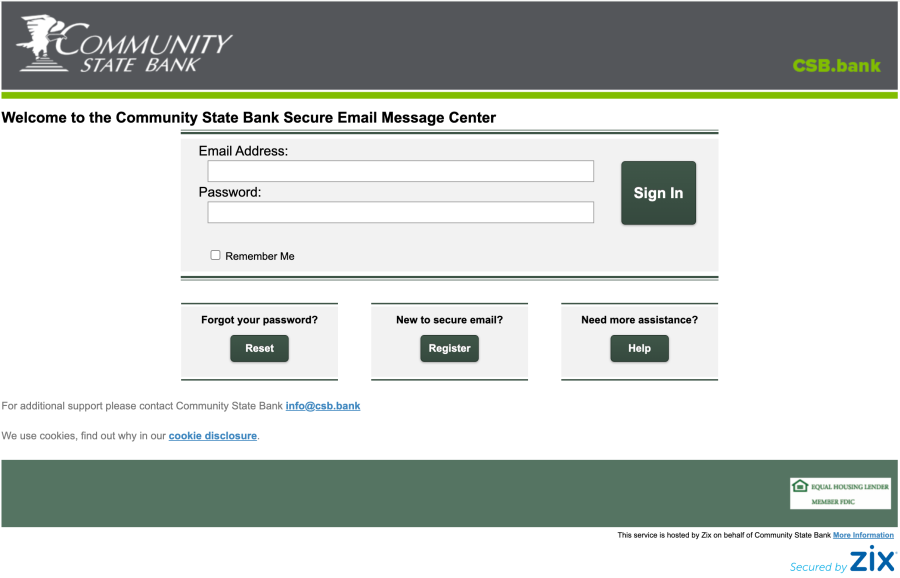Click the Community State Bank logo

[x=120, y=45]
